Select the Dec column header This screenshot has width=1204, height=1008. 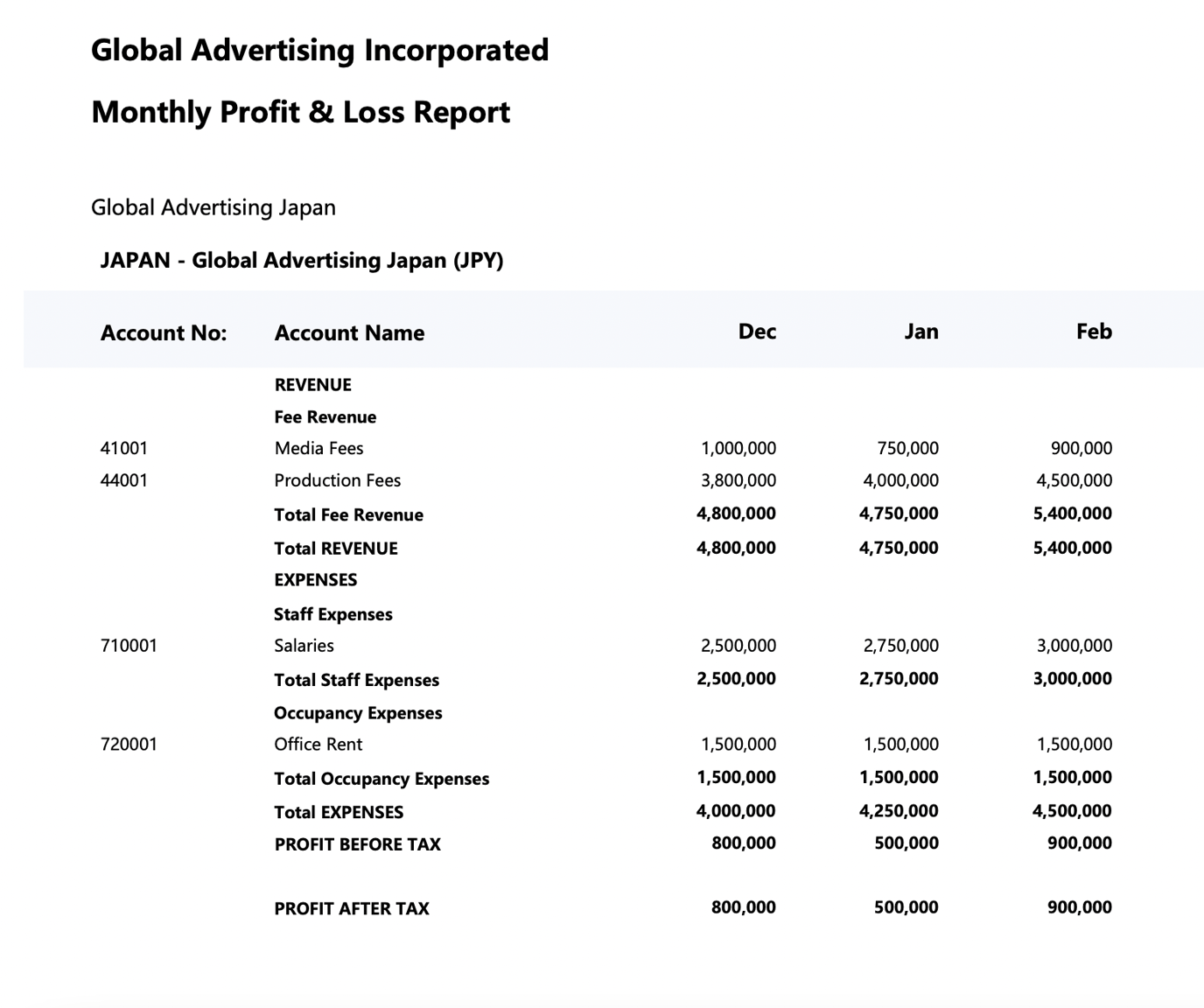point(757,332)
